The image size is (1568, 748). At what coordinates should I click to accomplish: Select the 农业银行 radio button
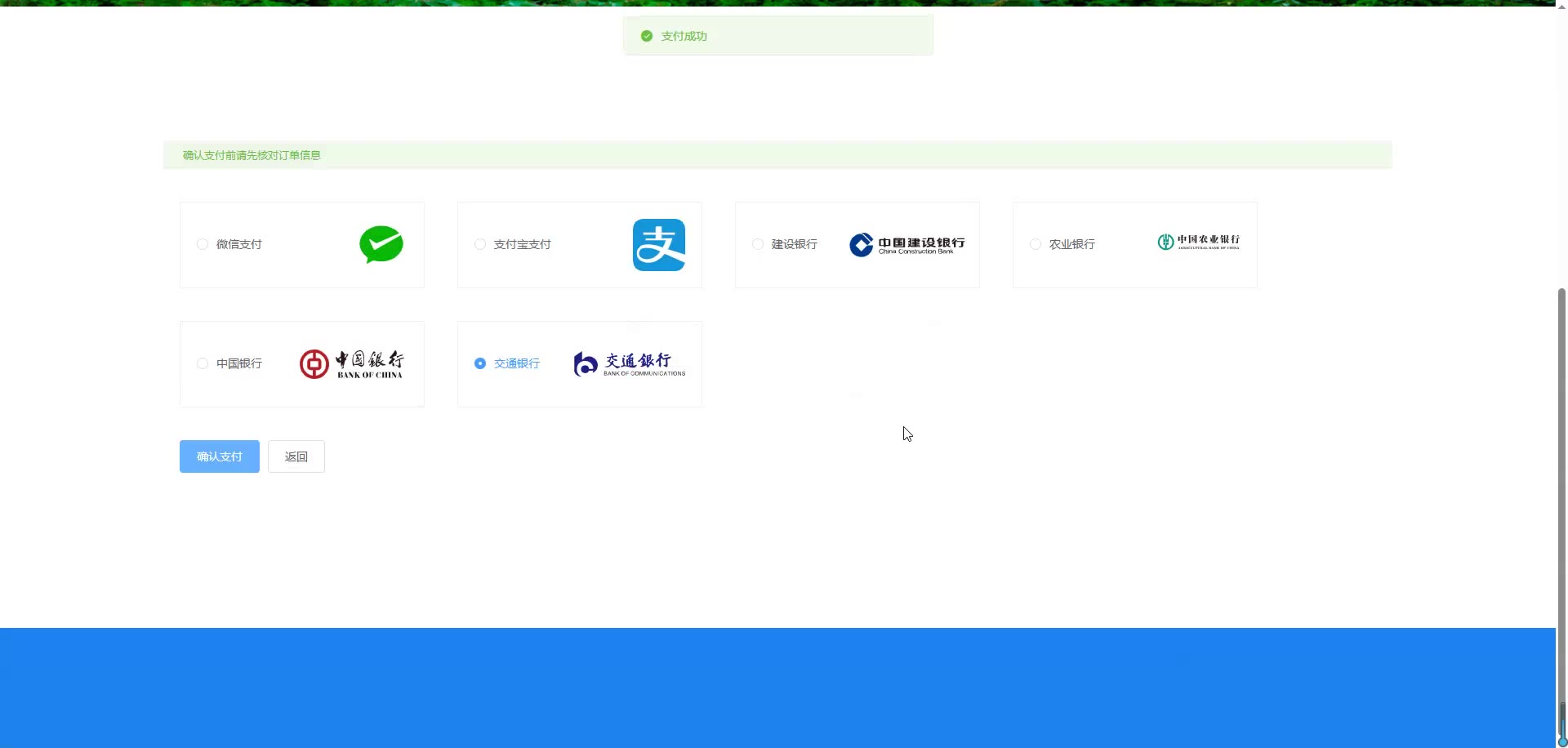click(1036, 244)
